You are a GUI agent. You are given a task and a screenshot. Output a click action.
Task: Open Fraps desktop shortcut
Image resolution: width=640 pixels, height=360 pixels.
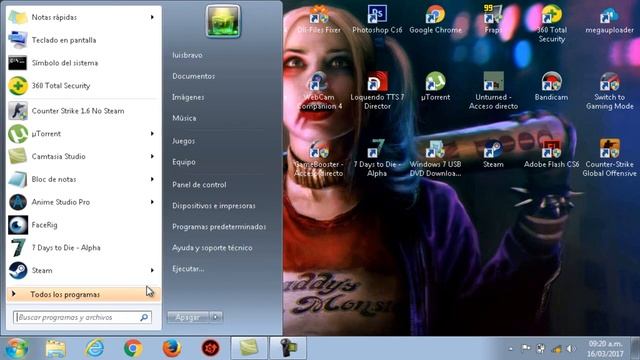(x=493, y=20)
